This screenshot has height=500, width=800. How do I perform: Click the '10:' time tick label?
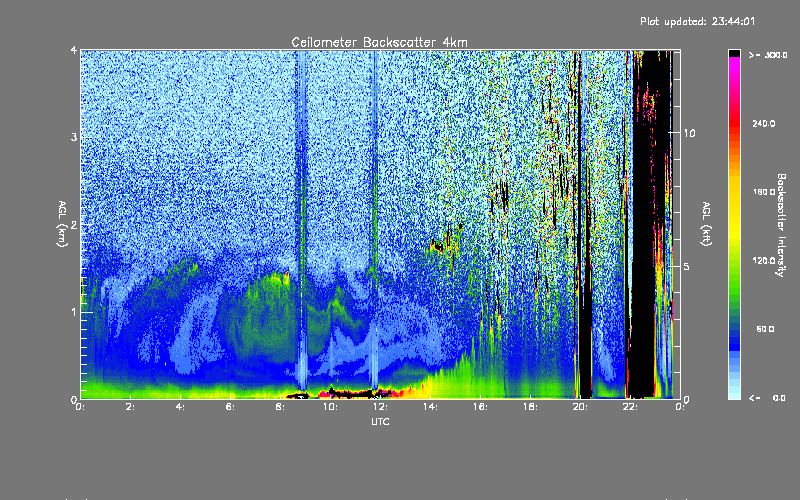pyautogui.click(x=330, y=407)
